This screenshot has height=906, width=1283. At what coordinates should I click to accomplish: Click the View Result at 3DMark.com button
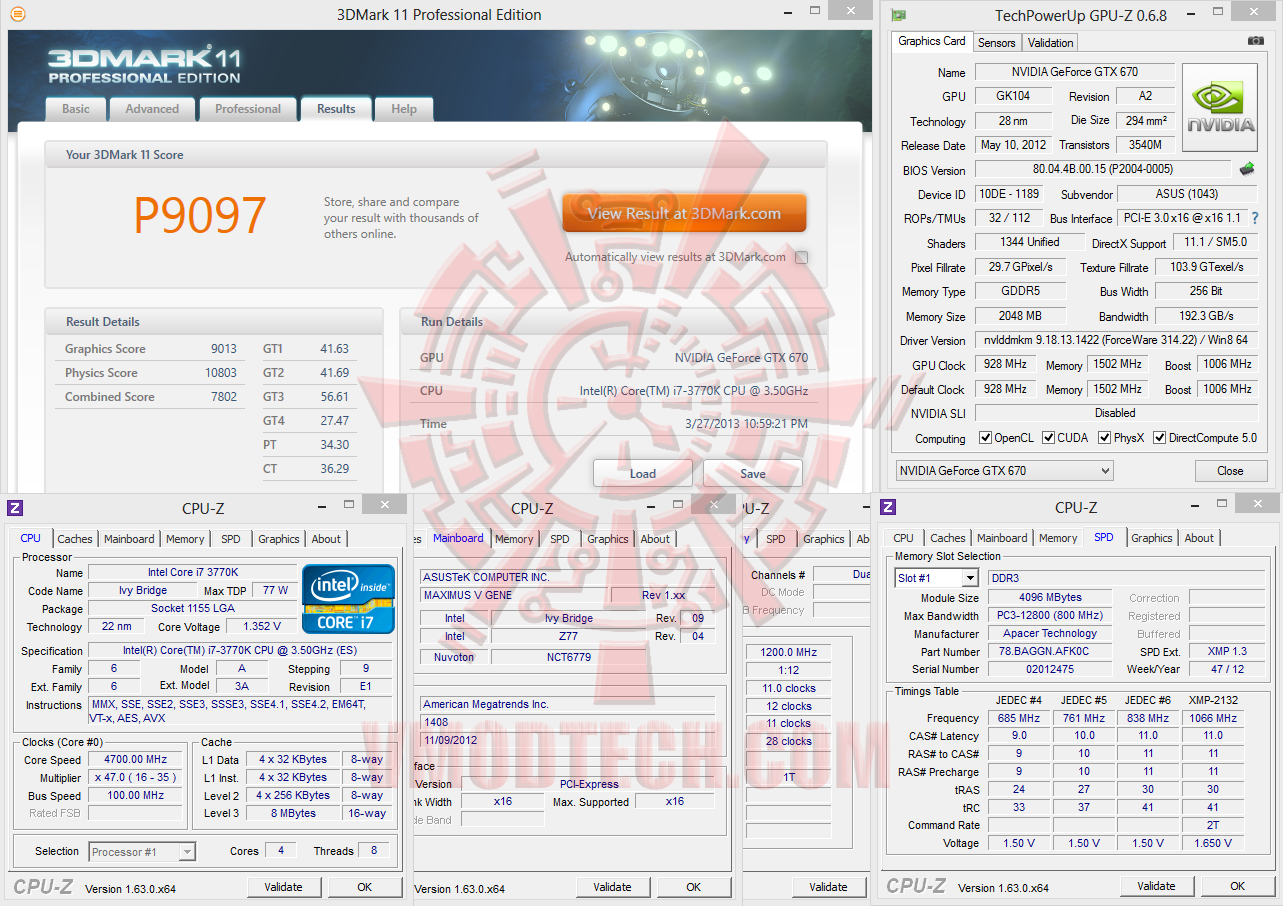[684, 213]
